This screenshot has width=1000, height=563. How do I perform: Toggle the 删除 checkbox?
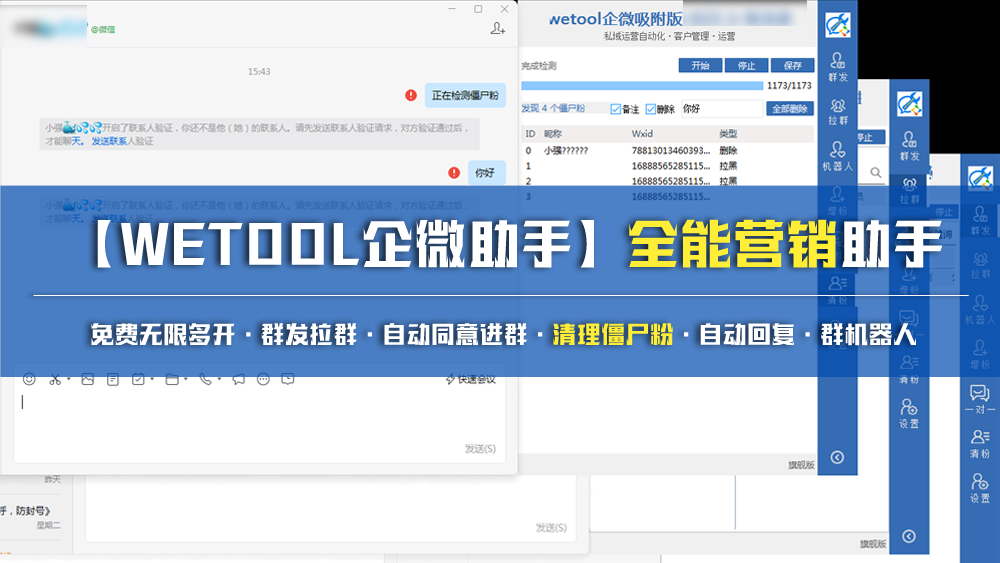tap(651, 109)
